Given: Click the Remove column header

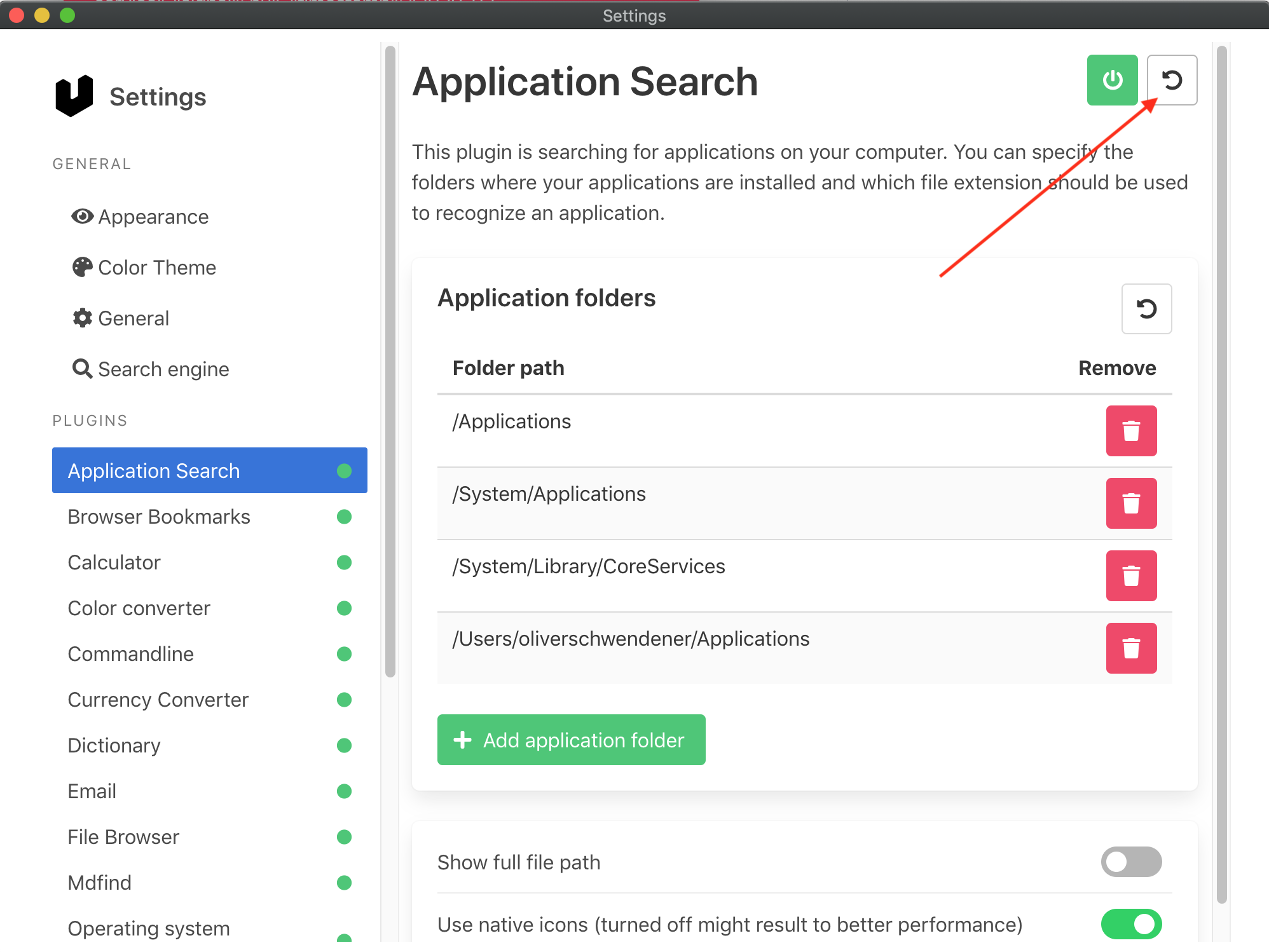Looking at the screenshot, I should pos(1117,368).
